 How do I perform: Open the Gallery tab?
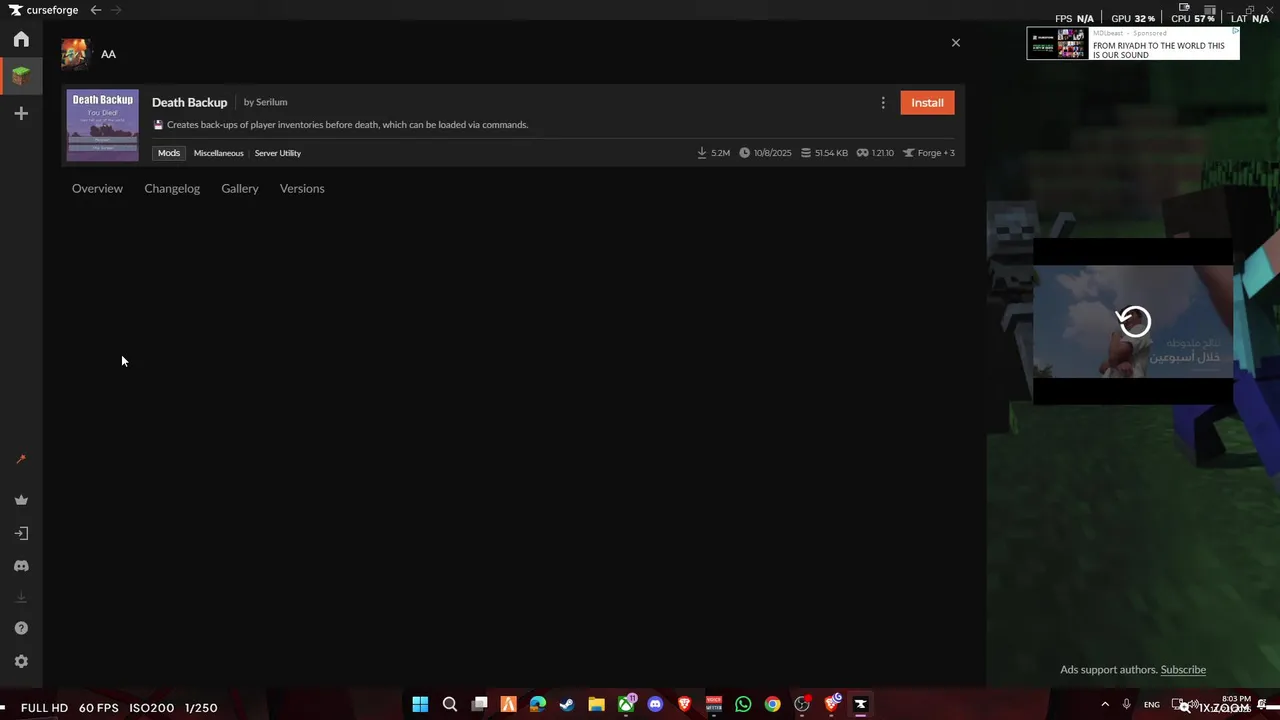[x=240, y=188]
